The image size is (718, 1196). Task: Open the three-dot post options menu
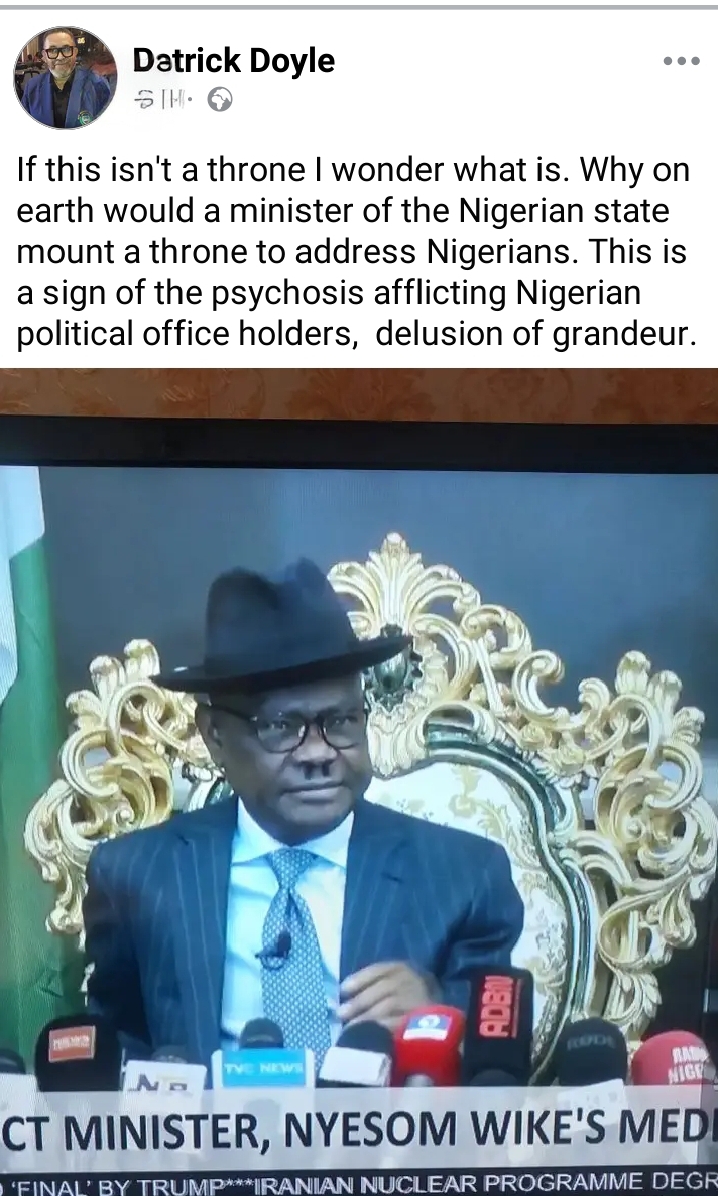[681, 61]
